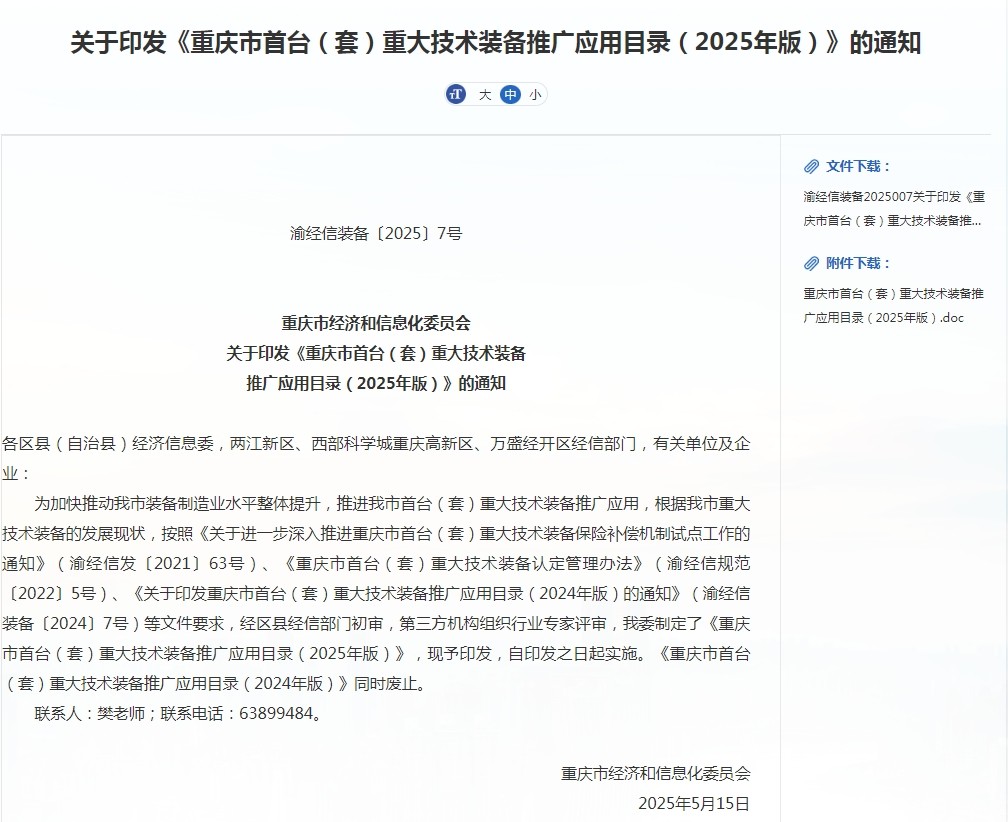
Task: Select the 中 (medium) font size option
Action: (x=510, y=94)
